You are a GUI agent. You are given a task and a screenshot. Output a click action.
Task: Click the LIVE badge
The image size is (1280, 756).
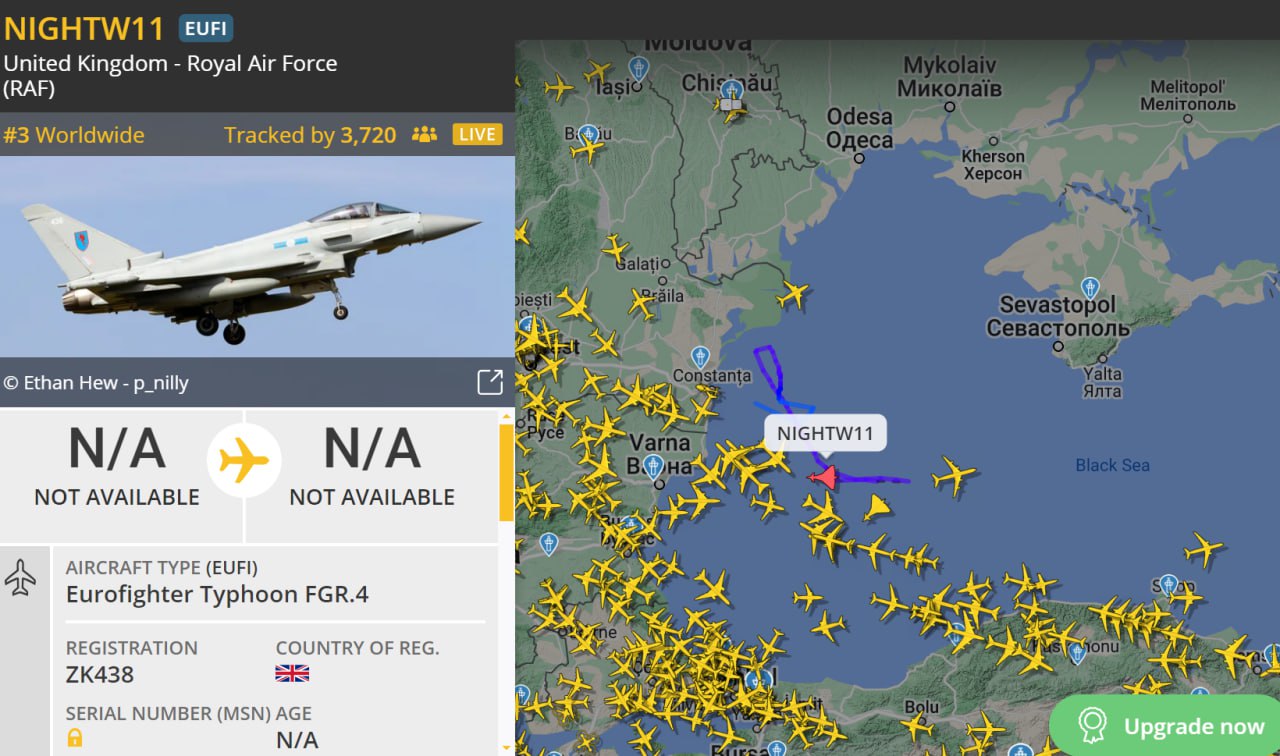click(477, 135)
